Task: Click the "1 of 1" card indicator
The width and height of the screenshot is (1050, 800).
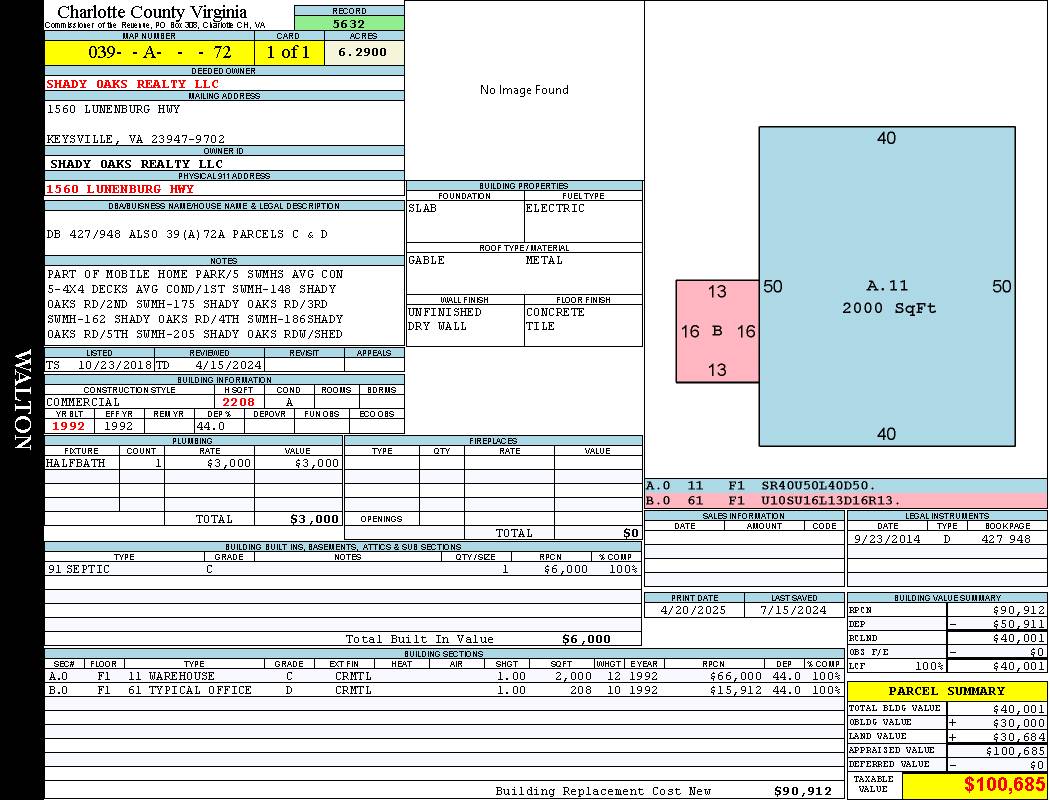Action: click(289, 52)
